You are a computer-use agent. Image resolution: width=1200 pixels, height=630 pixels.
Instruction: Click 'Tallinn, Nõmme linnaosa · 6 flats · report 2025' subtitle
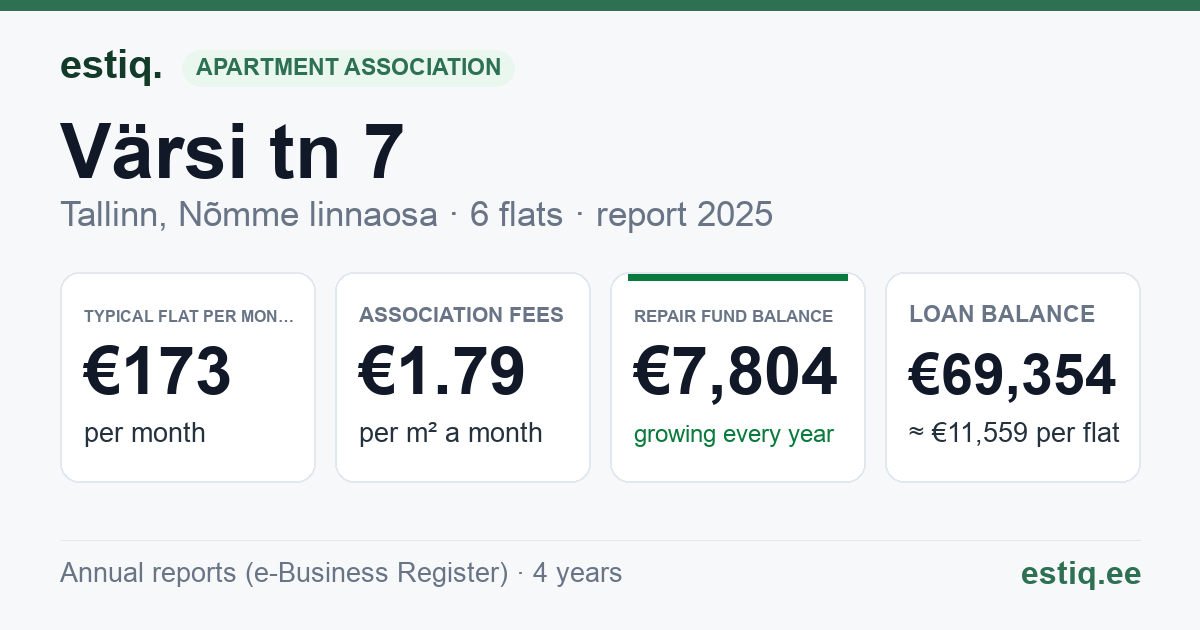416,215
